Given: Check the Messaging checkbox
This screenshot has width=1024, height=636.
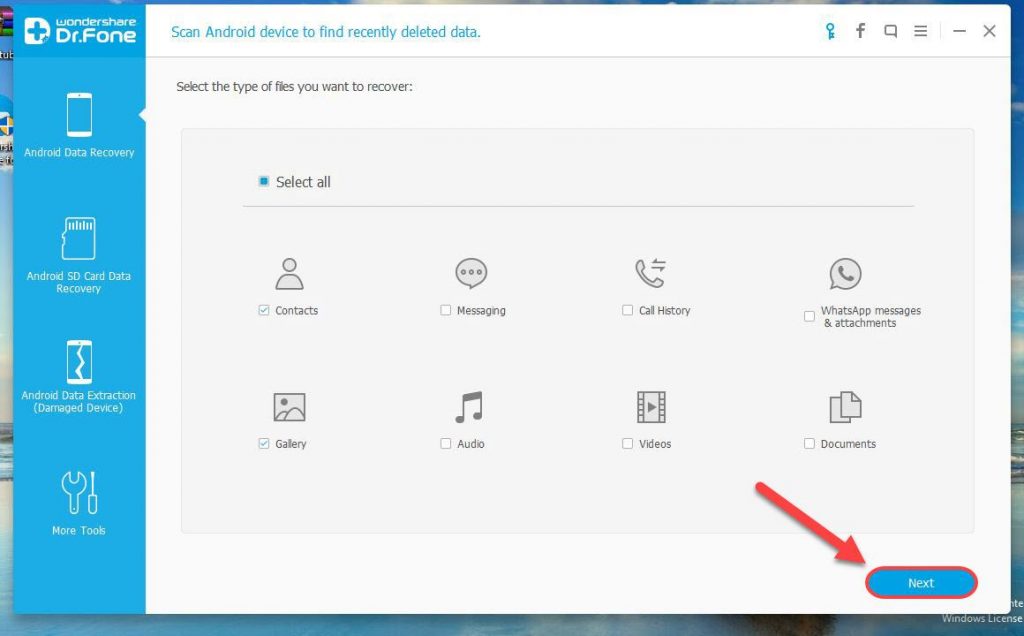Looking at the screenshot, I should [445, 310].
